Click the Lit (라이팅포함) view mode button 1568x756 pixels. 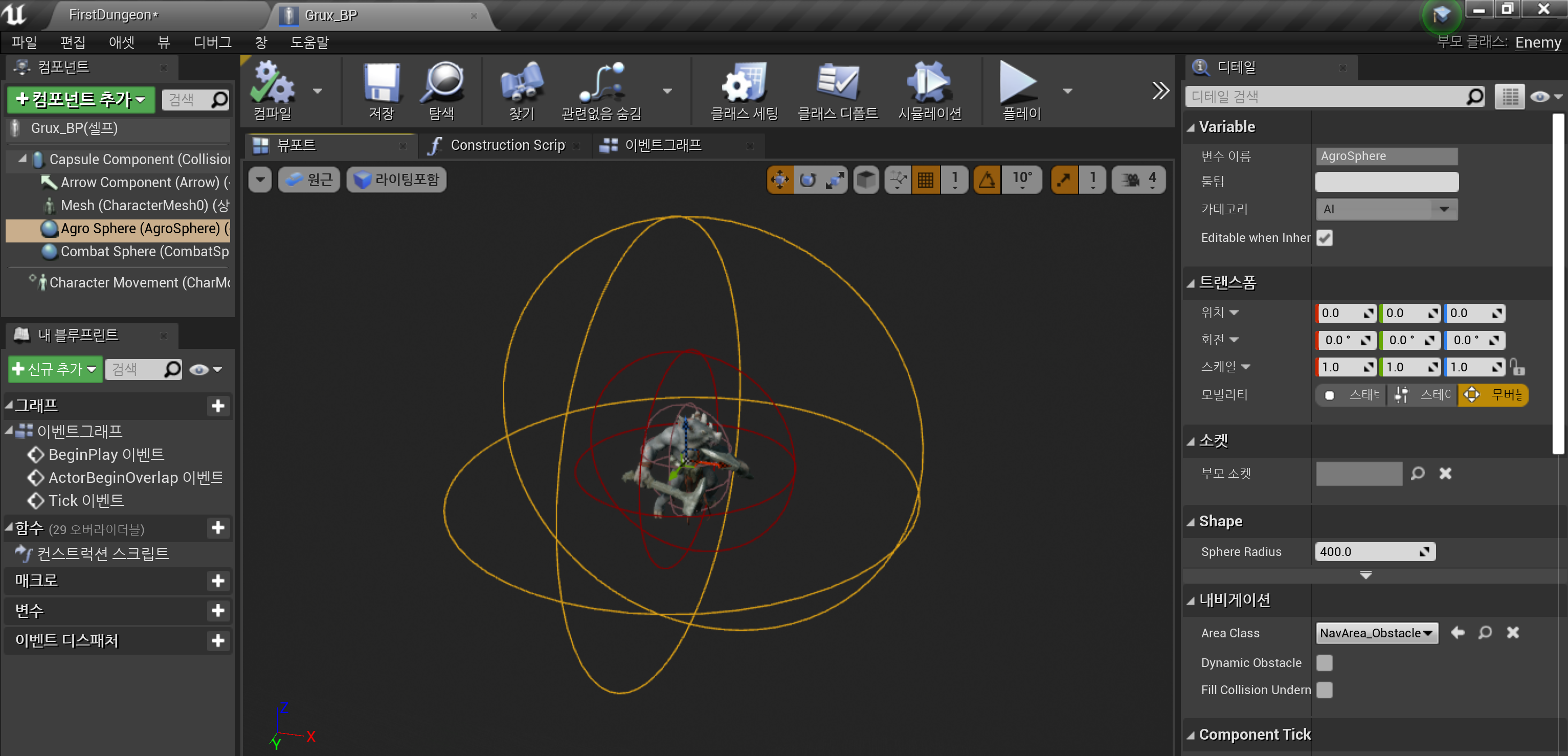397,180
